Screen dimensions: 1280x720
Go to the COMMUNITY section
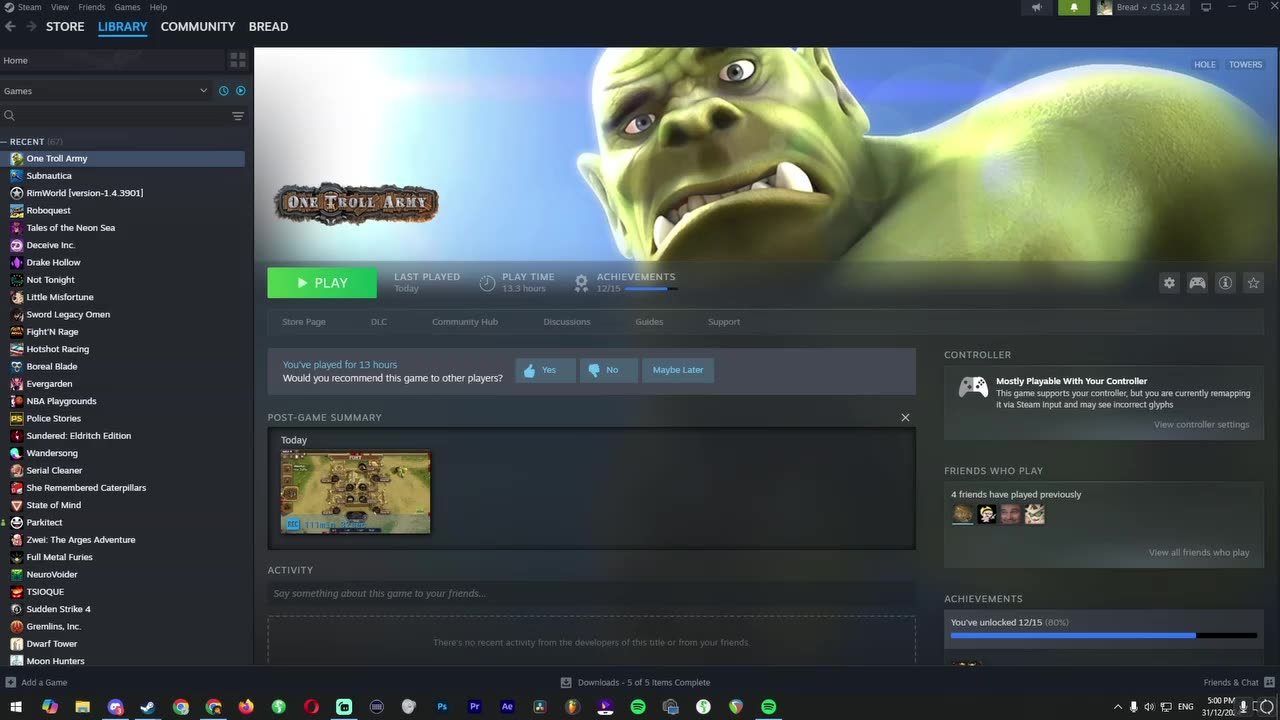(x=198, y=26)
